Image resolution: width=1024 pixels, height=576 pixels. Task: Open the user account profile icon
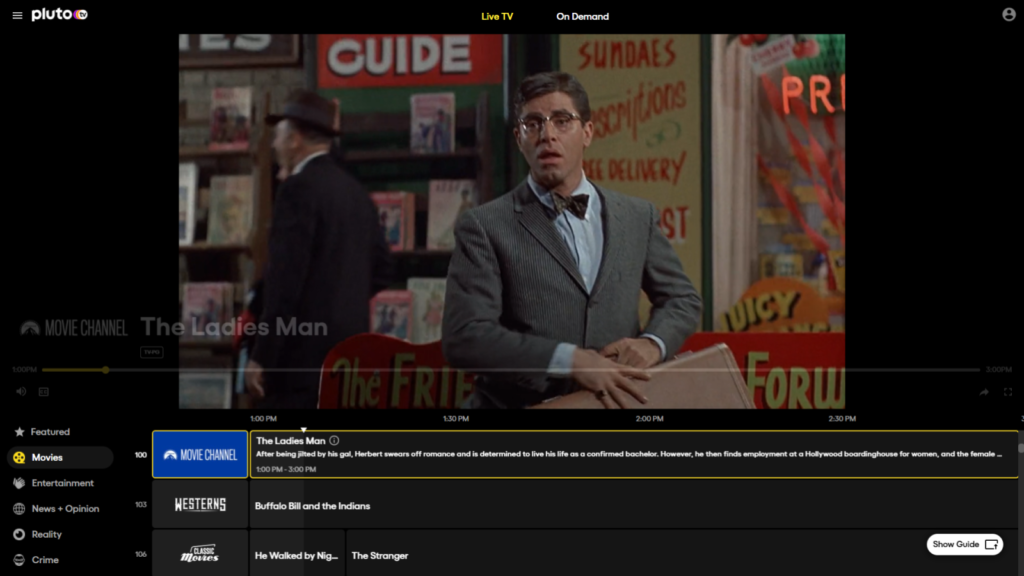point(1008,14)
